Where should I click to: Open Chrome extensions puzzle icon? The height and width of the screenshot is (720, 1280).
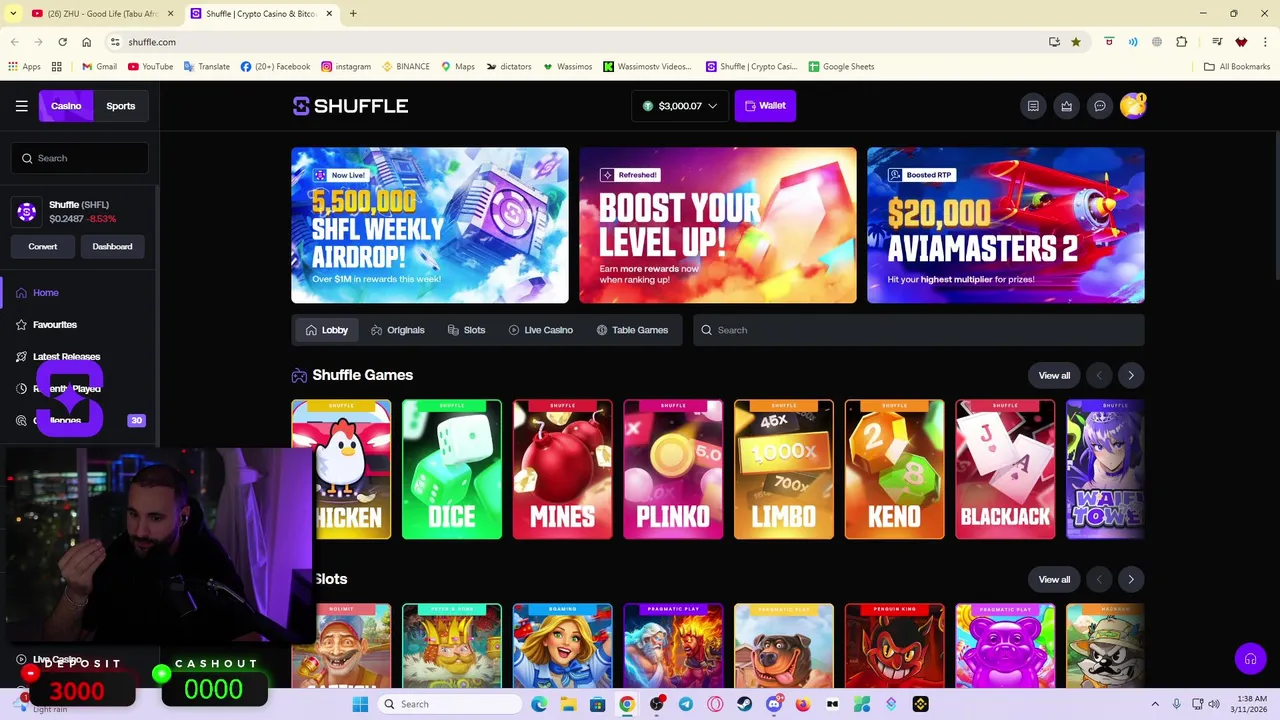[1182, 42]
